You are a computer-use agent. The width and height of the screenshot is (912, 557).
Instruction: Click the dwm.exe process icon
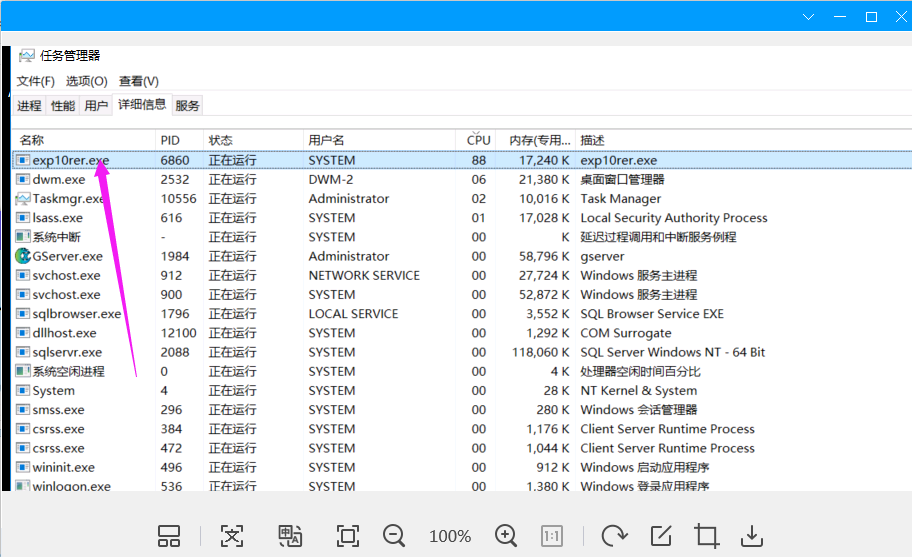coord(23,179)
